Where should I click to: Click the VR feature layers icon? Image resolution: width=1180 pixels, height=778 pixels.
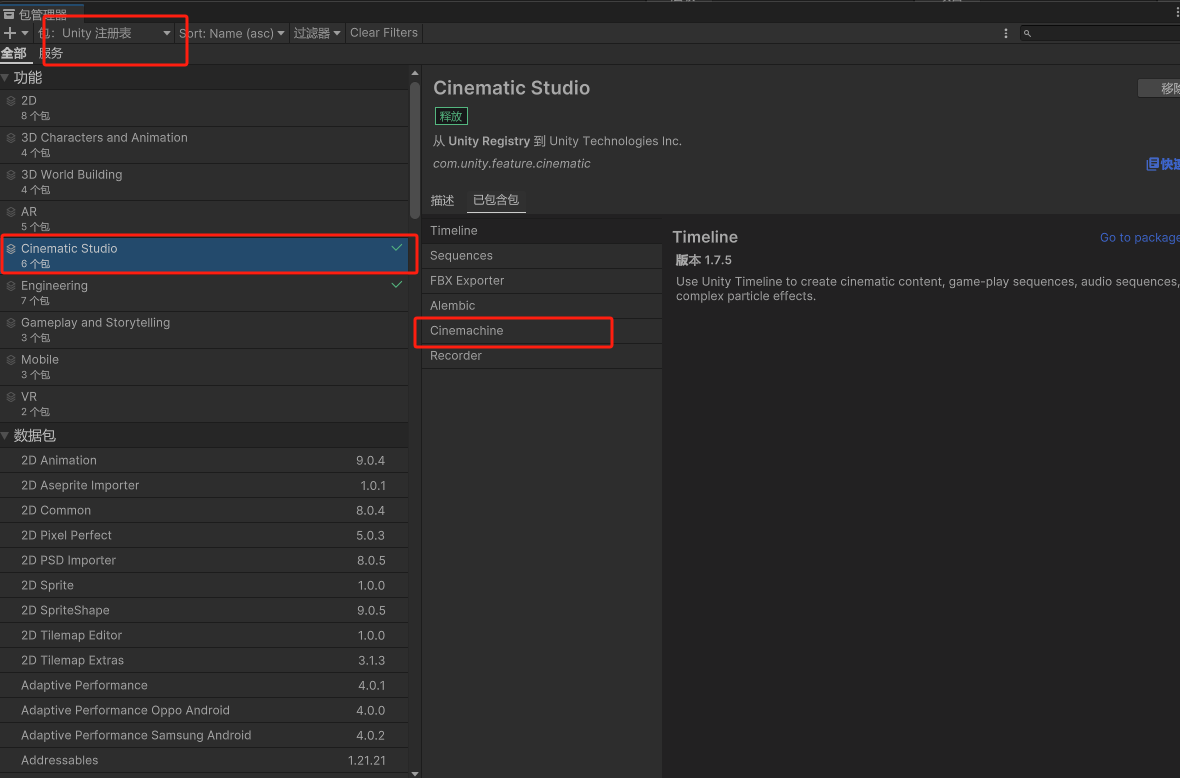coord(11,397)
